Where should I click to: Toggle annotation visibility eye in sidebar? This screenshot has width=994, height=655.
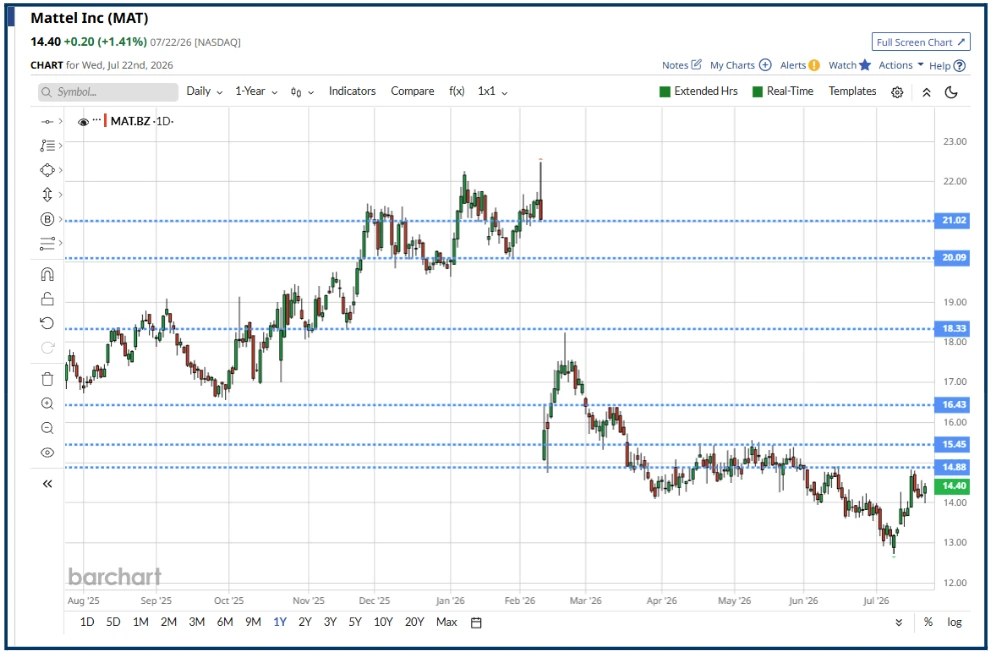pos(47,453)
